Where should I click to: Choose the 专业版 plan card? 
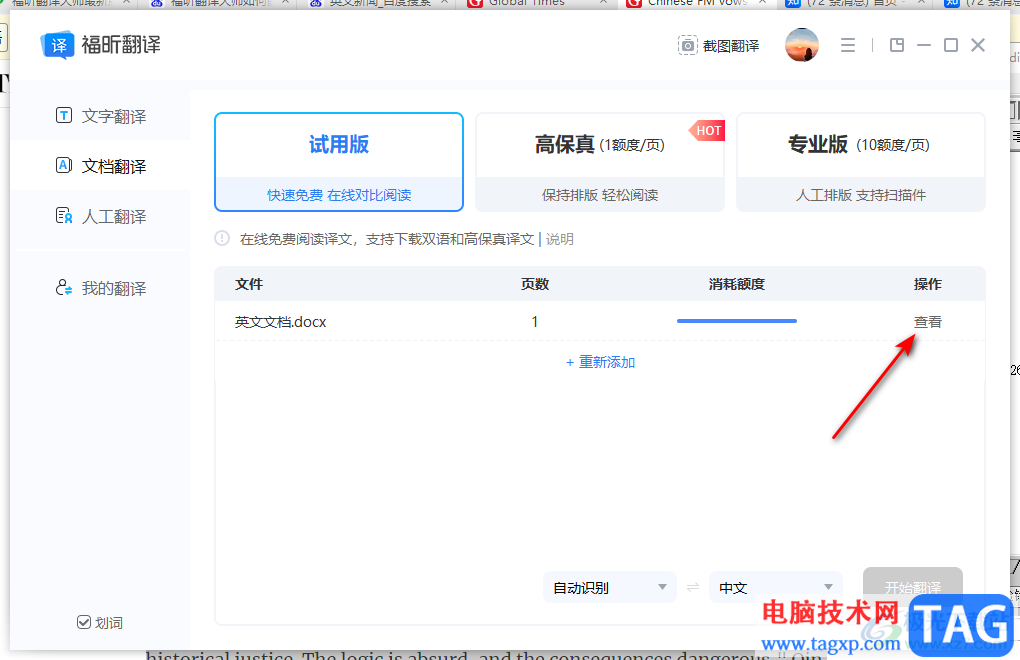[x=861, y=162]
